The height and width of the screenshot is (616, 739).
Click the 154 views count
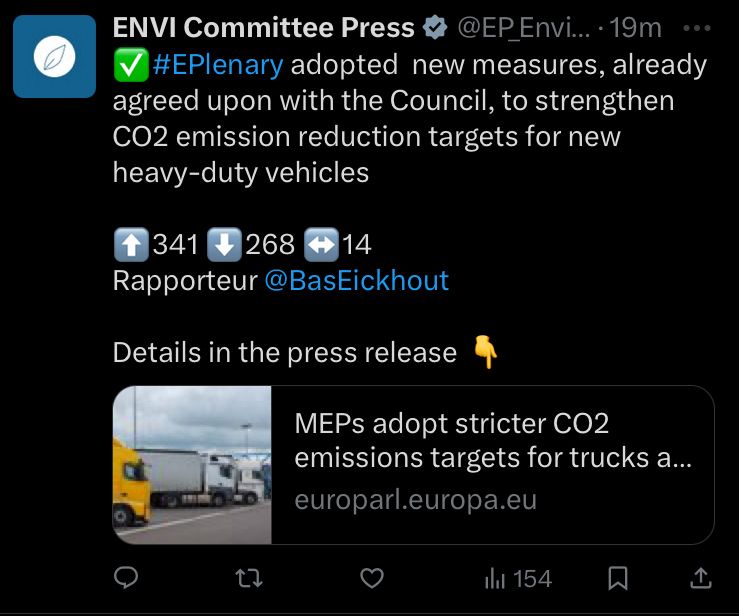tap(532, 578)
